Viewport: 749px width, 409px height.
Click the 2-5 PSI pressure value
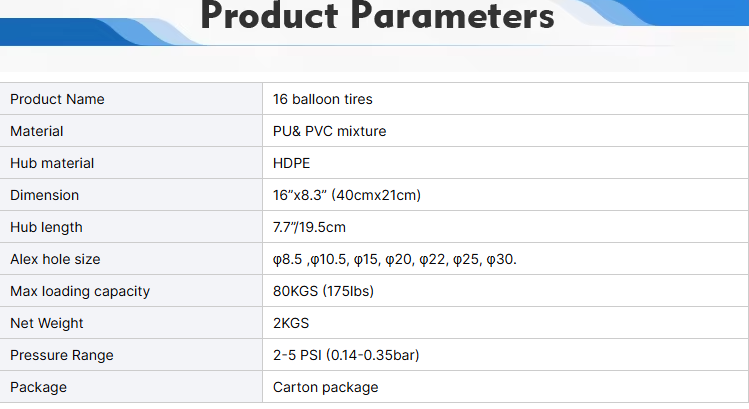tap(346, 355)
